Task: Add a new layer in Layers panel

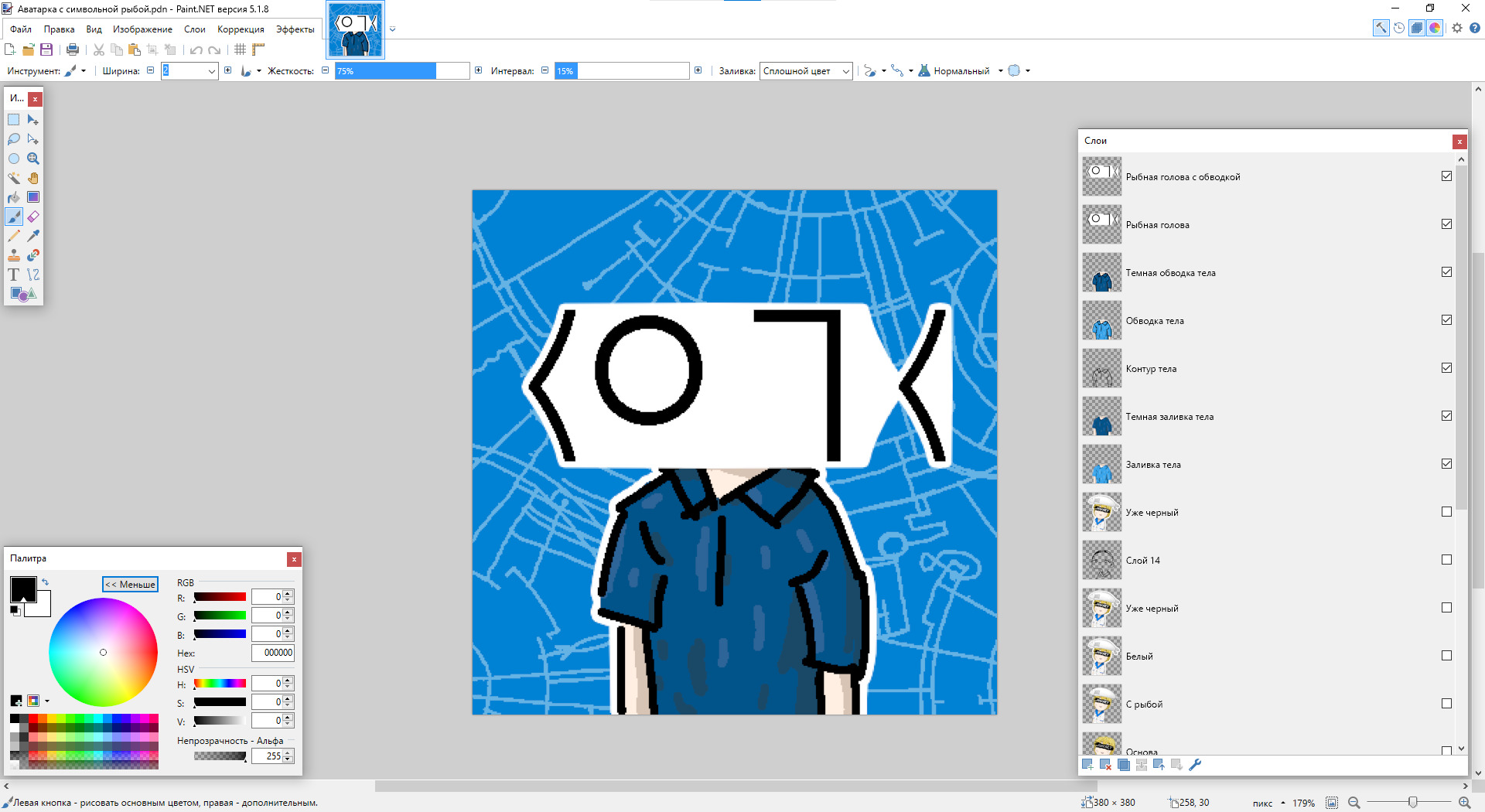Action: click(1087, 765)
